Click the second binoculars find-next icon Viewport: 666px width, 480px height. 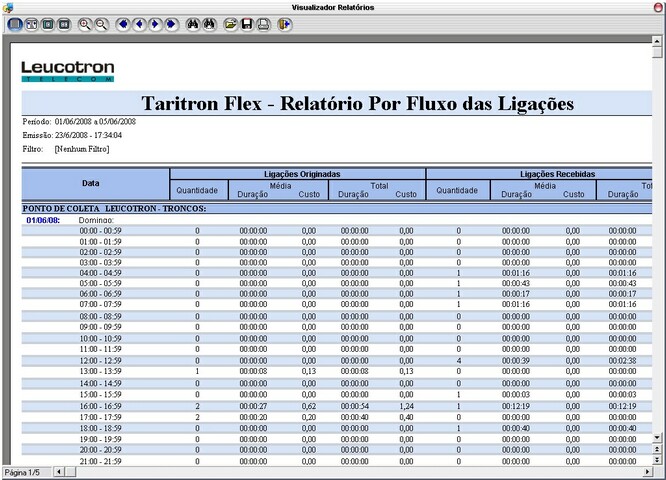pos(209,24)
